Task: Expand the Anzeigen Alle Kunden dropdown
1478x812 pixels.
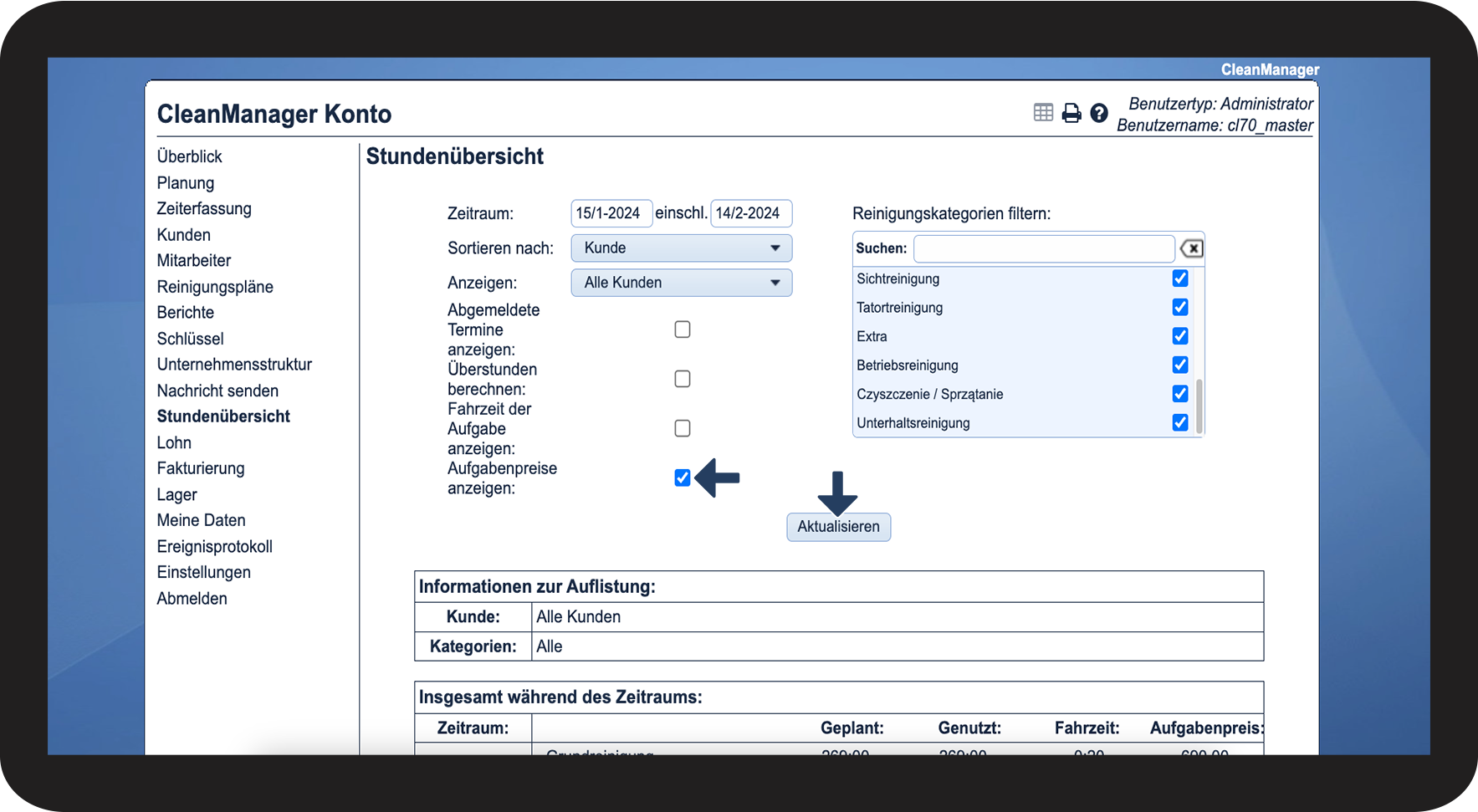Action: tap(681, 283)
